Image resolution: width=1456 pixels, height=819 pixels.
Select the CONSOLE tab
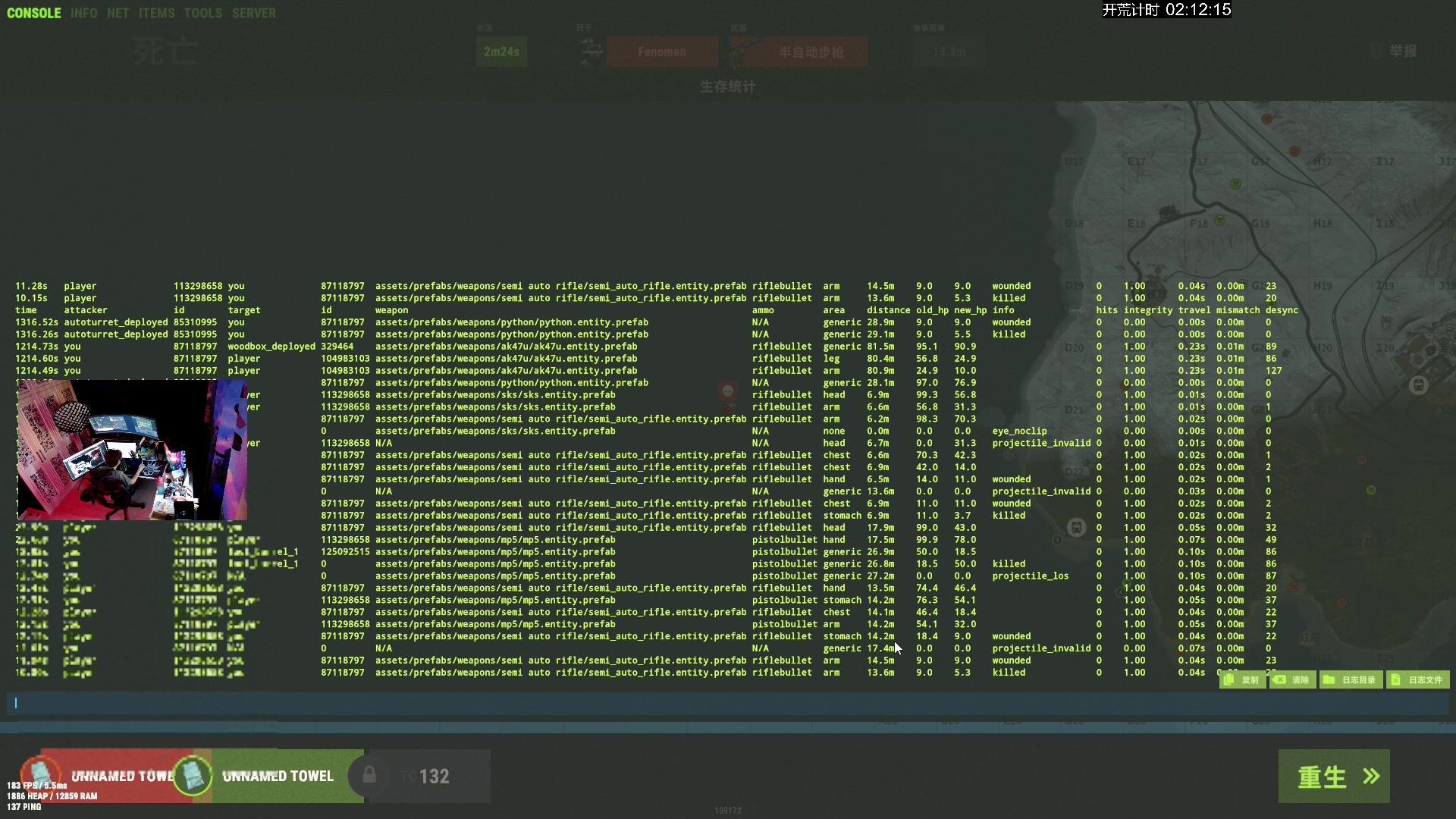[x=33, y=13]
